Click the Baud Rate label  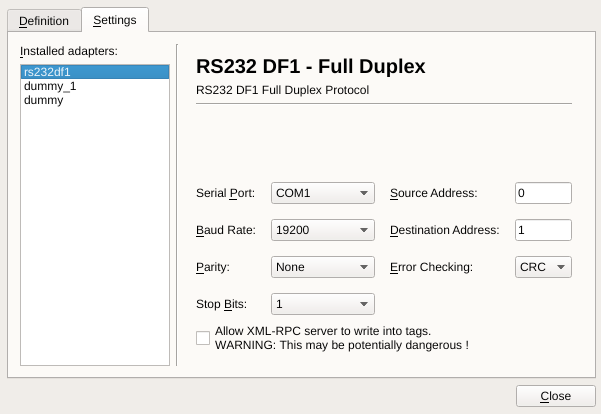(x=225, y=230)
